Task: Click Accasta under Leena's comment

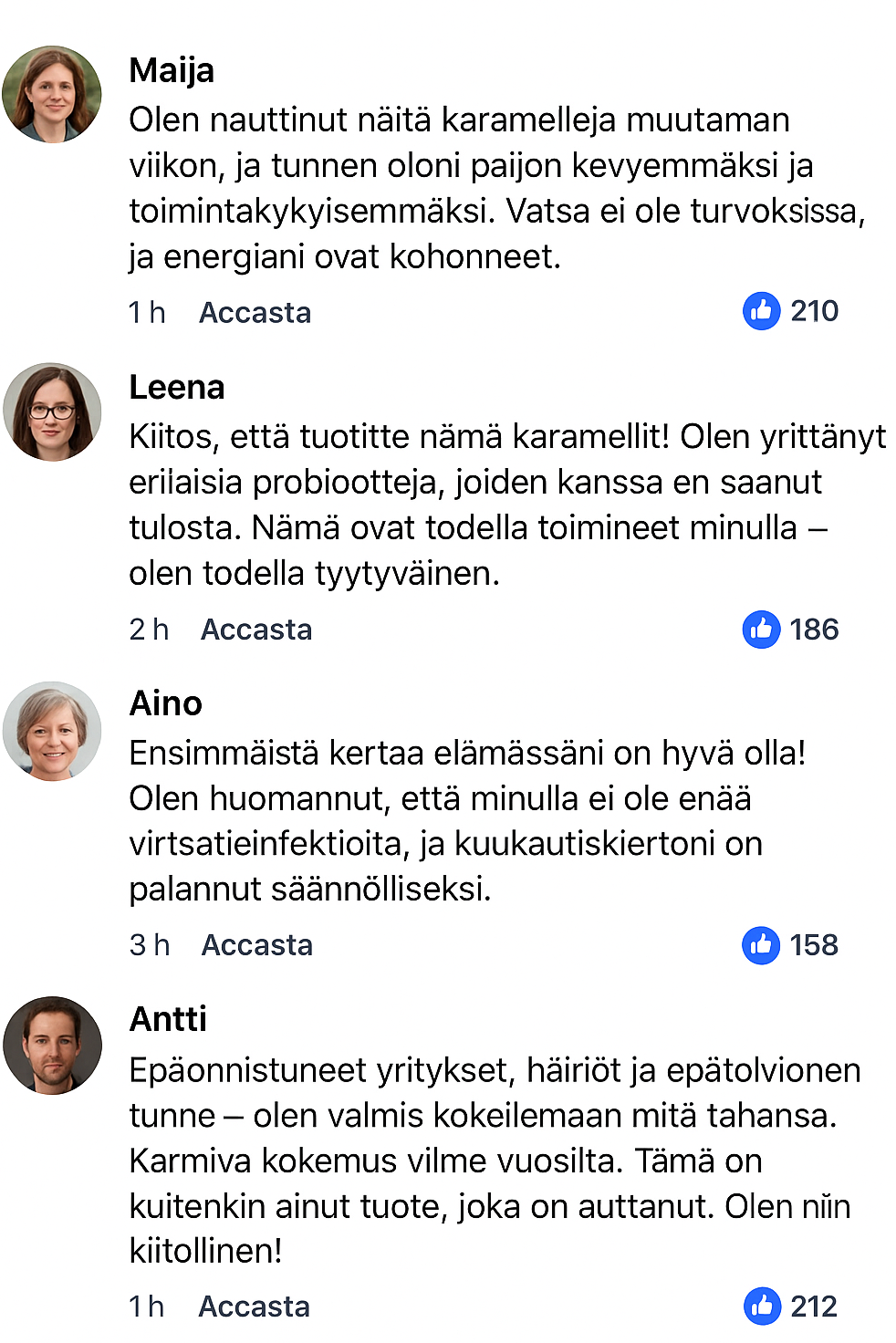Action: pyautogui.click(x=256, y=630)
